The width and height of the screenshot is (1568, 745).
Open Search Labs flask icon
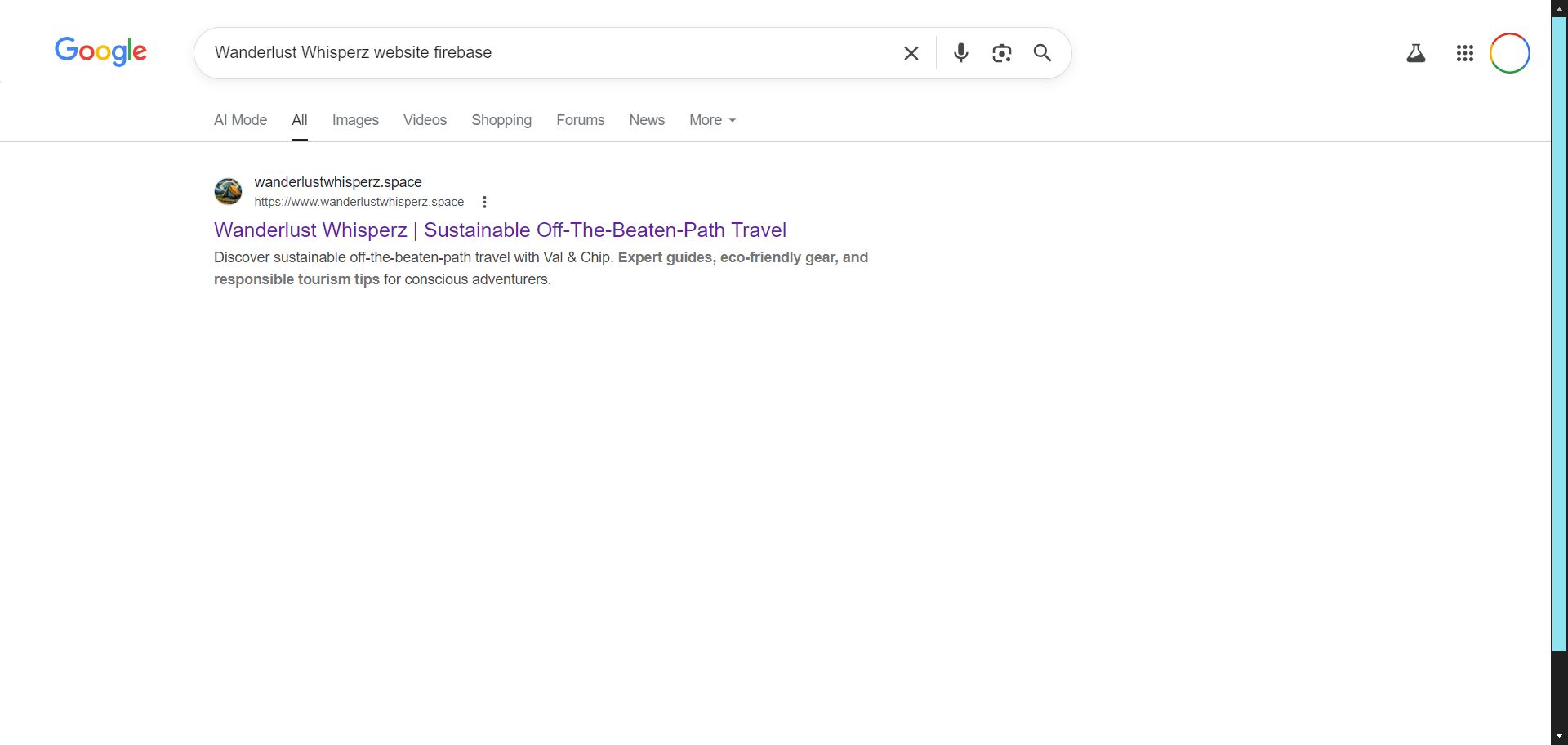pos(1415,53)
